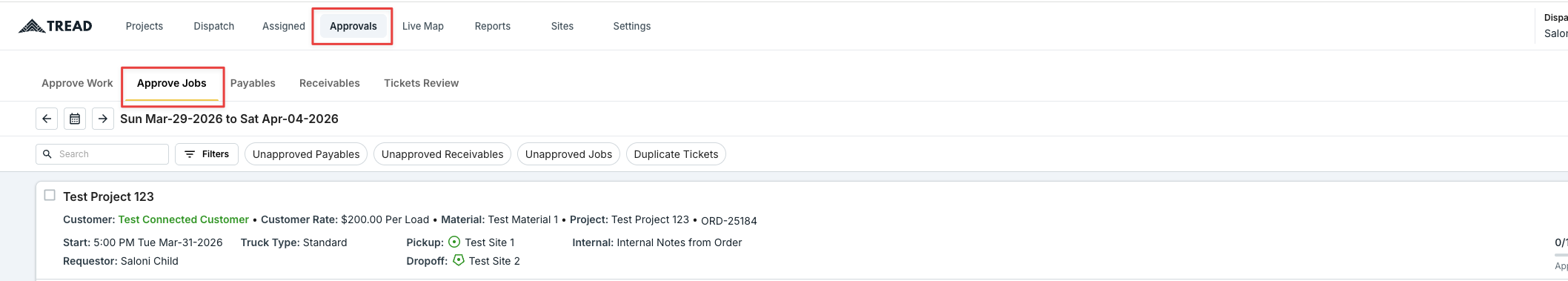
Task: Toggle Duplicate Tickets filter chip
Action: [676, 154]
